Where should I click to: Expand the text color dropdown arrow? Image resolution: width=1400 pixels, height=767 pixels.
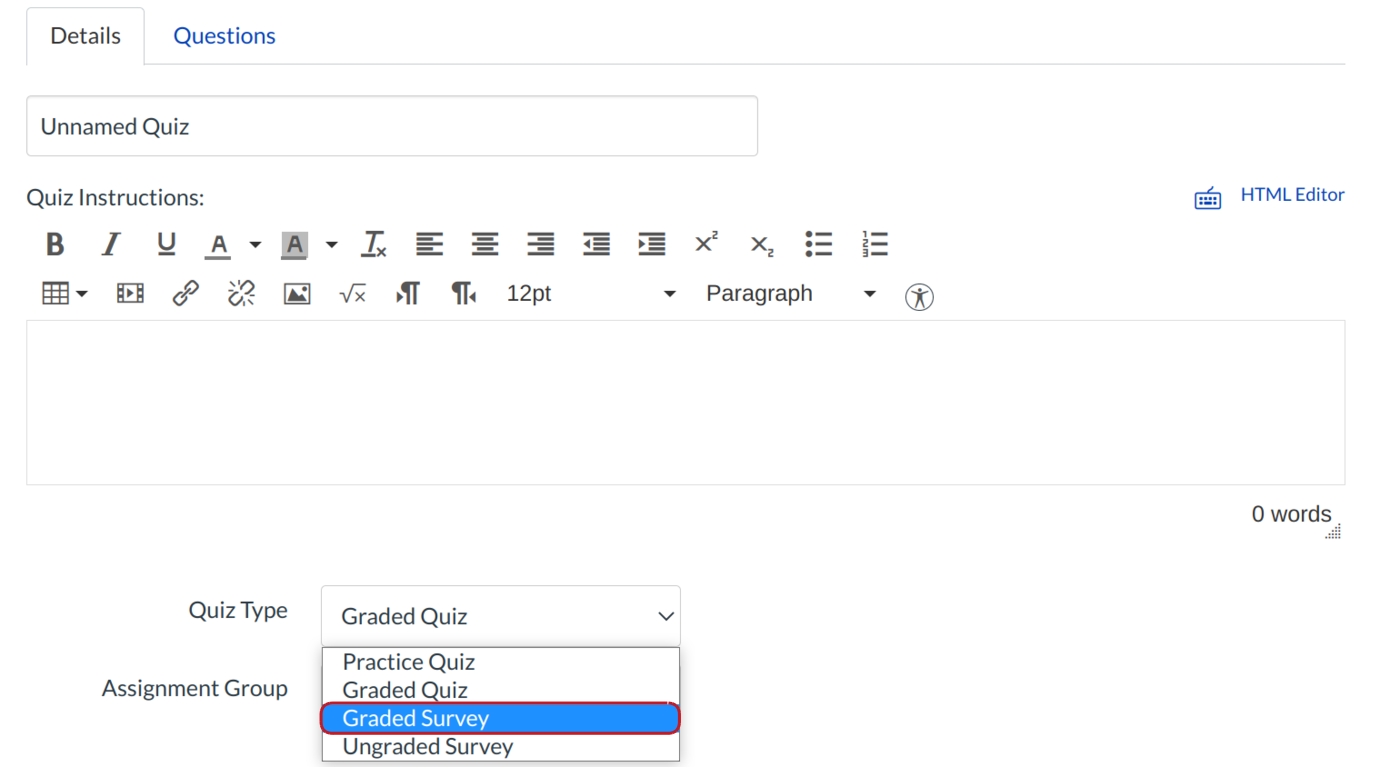[255, 245]
